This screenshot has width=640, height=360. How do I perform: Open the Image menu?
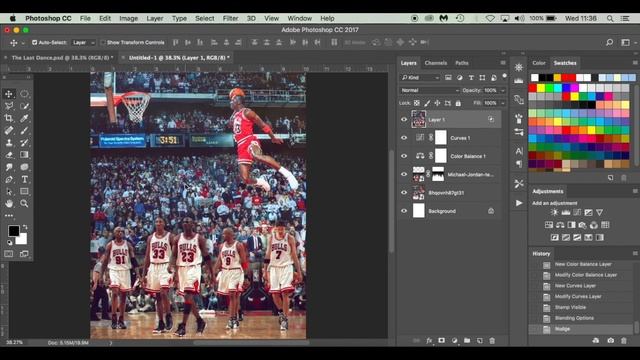(128, 18)
